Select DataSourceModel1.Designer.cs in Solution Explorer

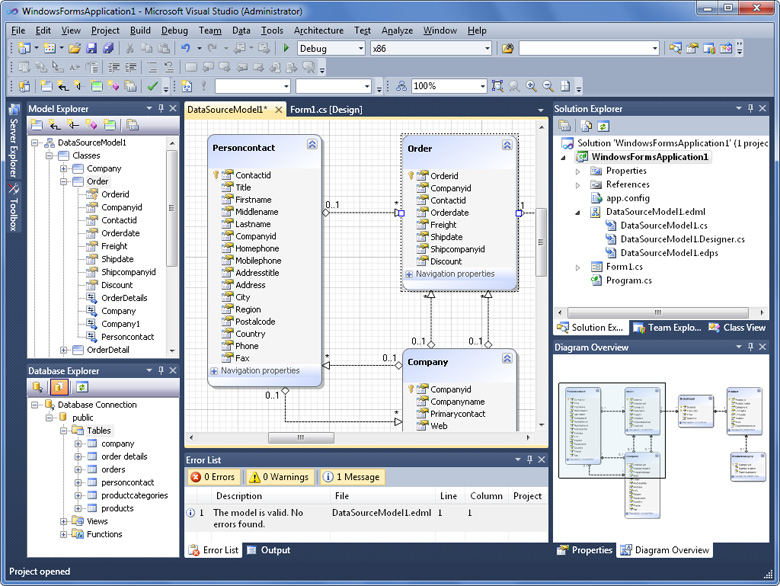coord(682,239)
